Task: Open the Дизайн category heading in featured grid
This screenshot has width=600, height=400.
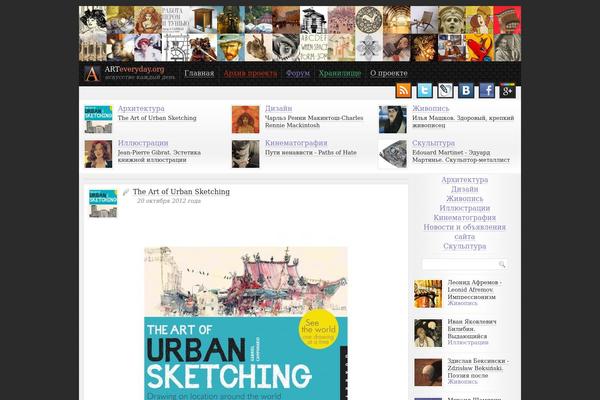Action: 279,108
